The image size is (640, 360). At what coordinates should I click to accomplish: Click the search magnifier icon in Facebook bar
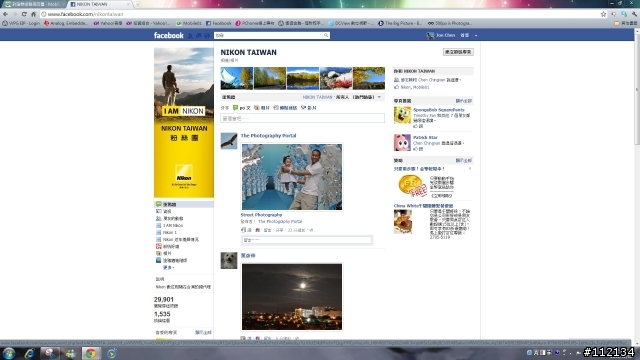pos(326,36)
